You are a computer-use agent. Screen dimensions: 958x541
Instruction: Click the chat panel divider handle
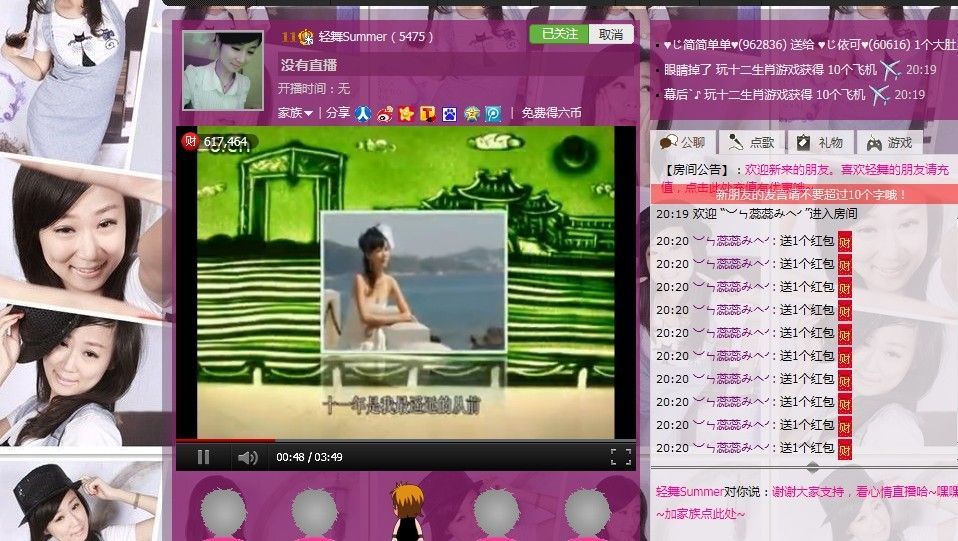(813, 468)
